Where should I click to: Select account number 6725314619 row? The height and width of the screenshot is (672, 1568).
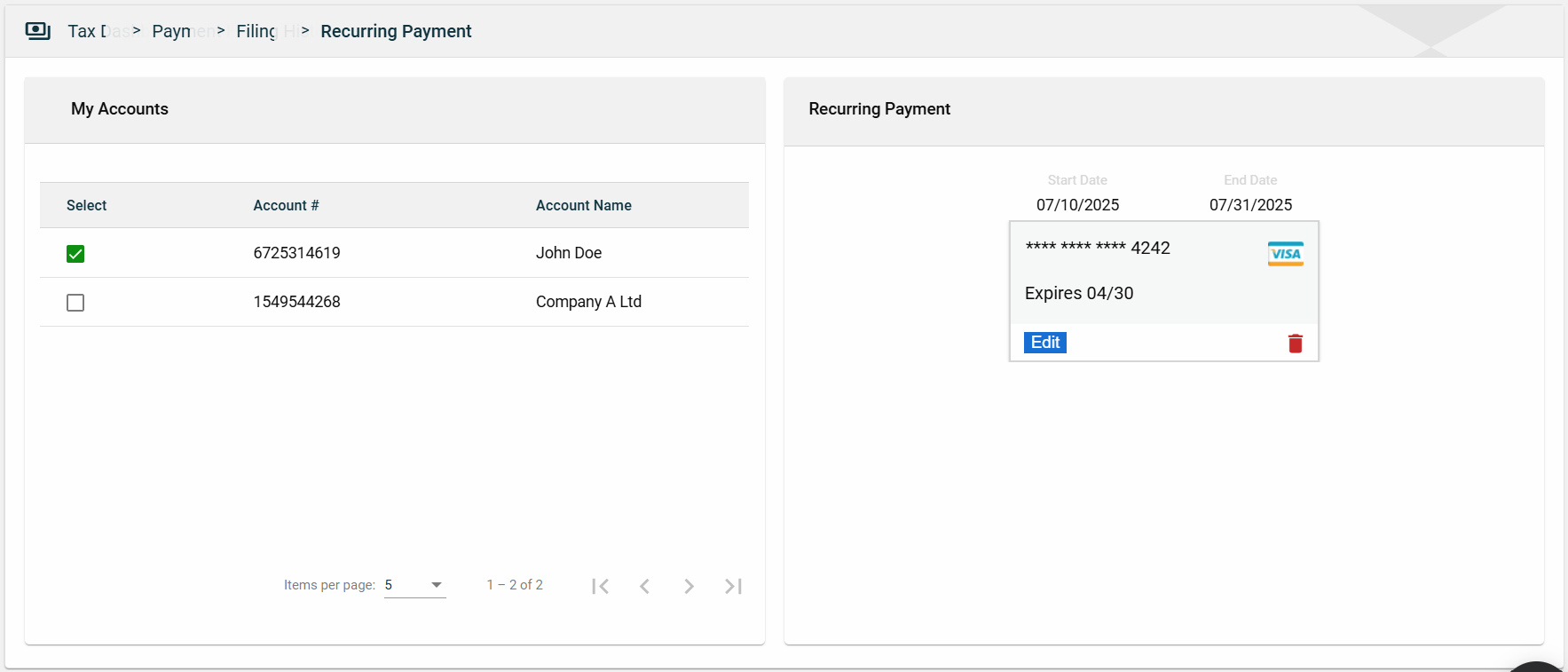296,253
